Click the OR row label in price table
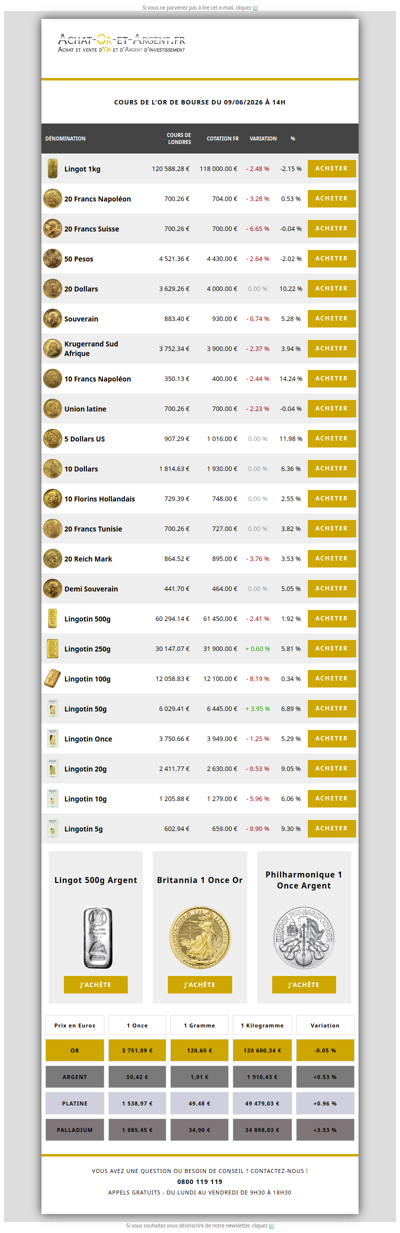The height and width of the screenshot is (1233, 400). tap(74, 1051)
